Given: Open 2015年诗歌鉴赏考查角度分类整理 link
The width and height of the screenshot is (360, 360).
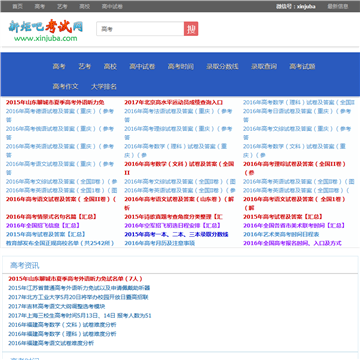Looking at the screenshot, I should click(174, 217).
